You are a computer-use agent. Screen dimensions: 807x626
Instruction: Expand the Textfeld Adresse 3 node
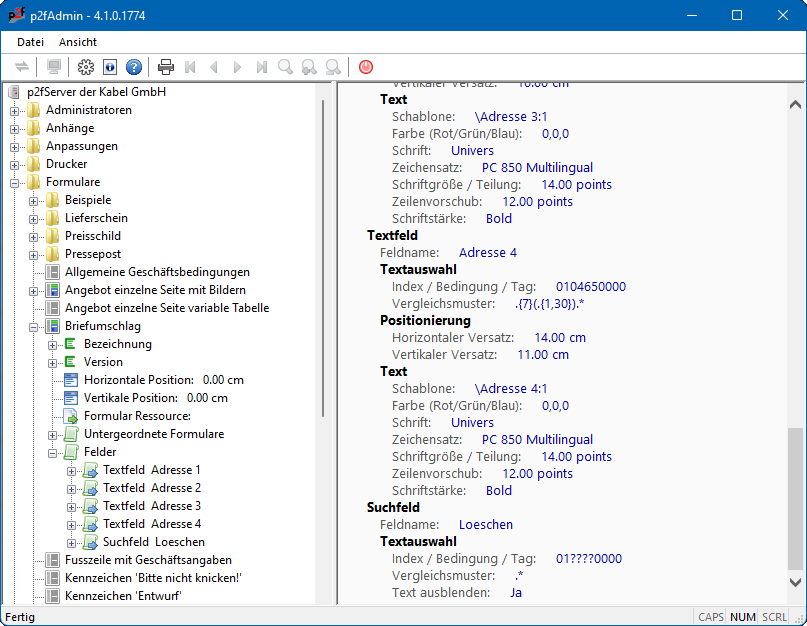(x=72, y=506)
